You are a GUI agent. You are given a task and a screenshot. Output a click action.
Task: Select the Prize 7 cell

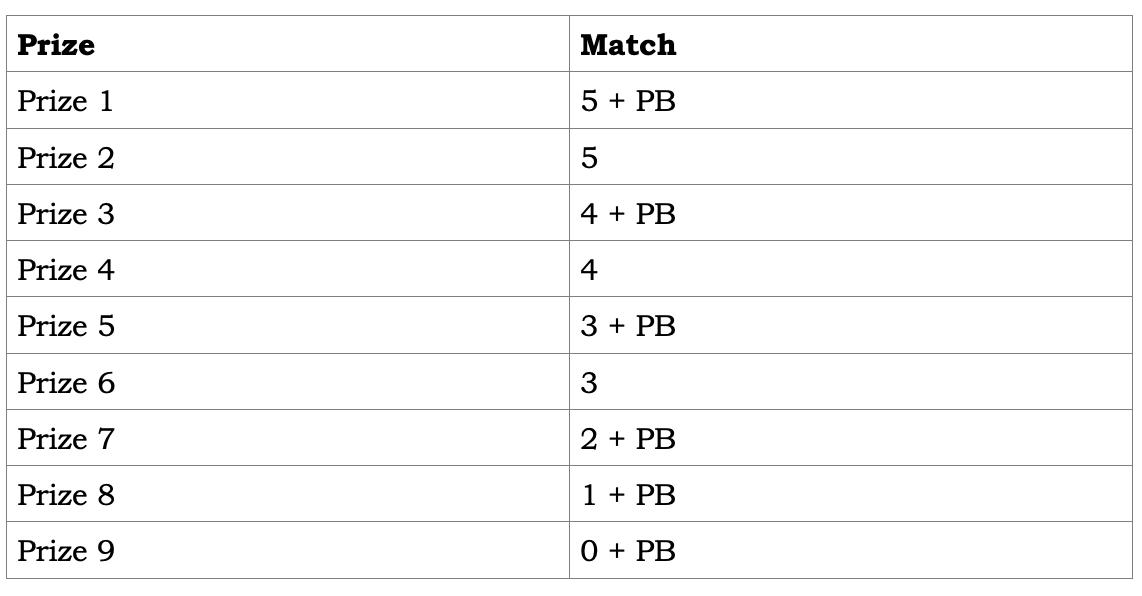pos(65,438)
